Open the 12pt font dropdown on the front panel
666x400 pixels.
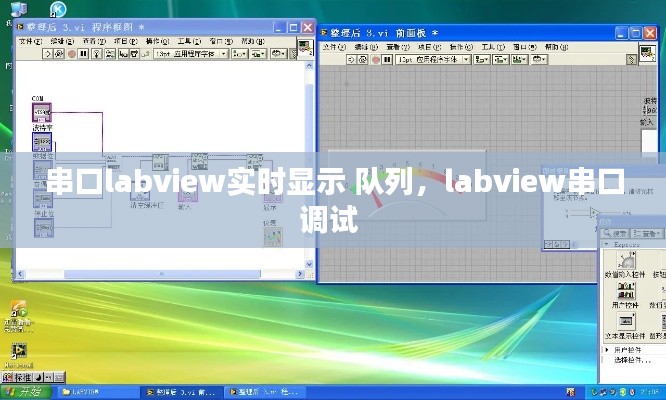tap(434, 59)
